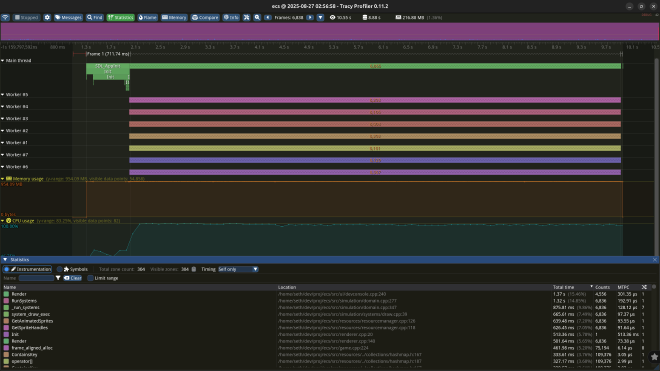Open the options gear icon in toolbar
Screen dimensions: 660x371
point(47,17)
